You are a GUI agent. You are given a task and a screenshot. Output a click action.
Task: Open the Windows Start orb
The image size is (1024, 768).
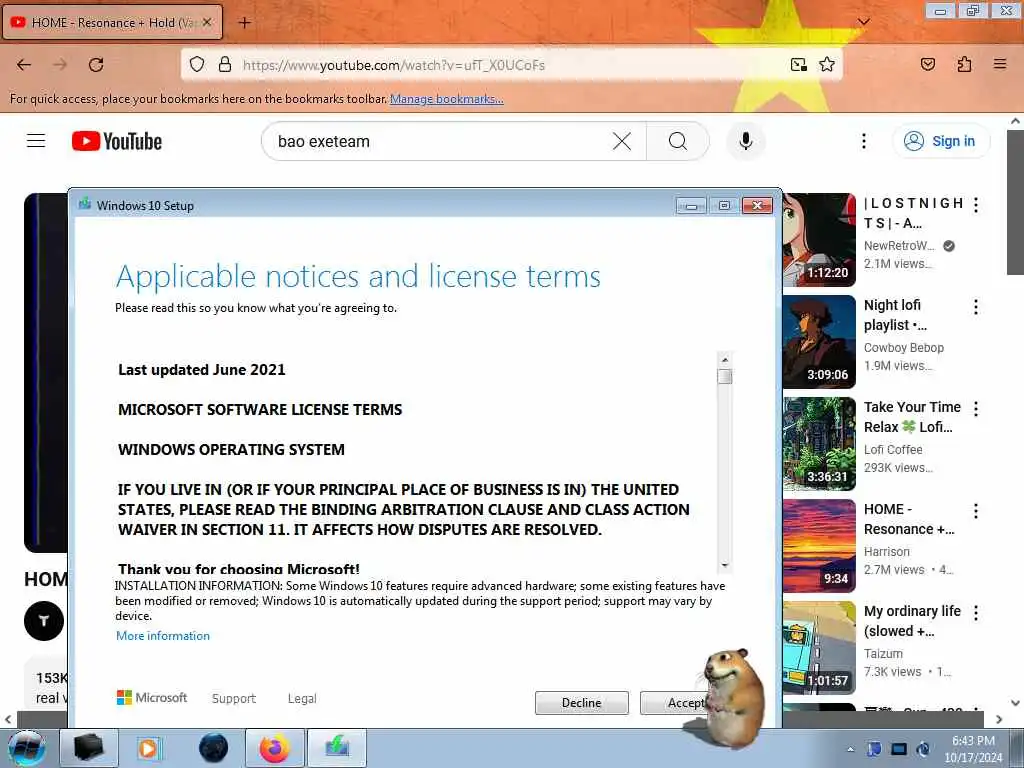click(x=26, y=748)
